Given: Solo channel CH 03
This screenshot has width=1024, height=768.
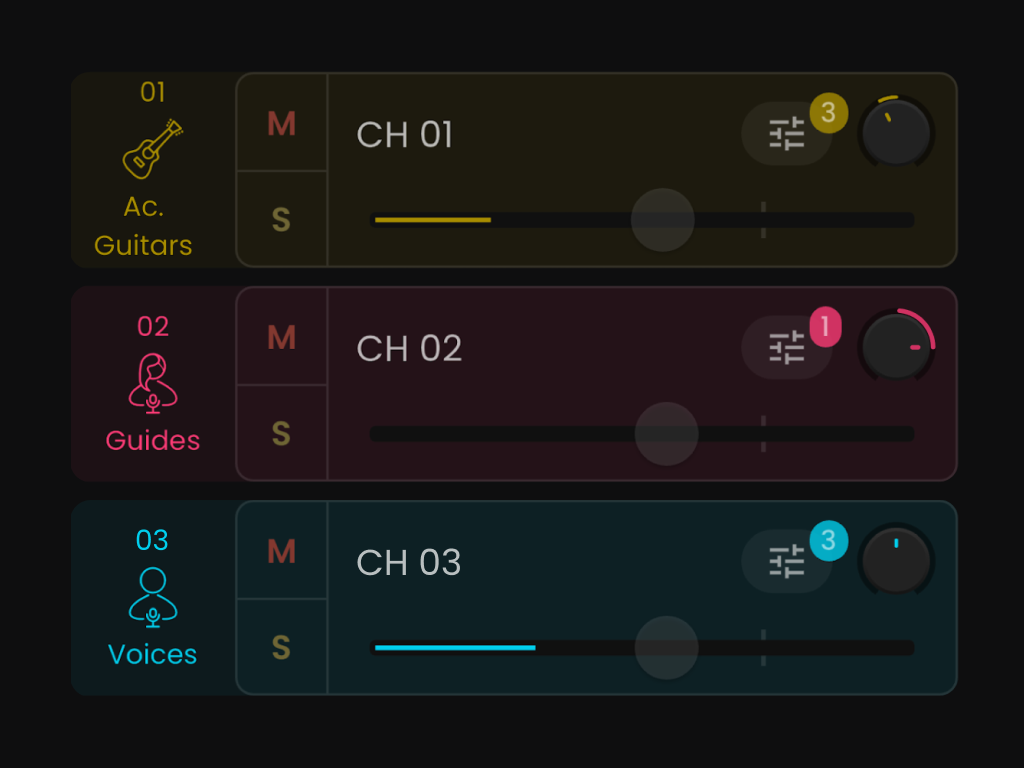Looking at the screenshot, I should pos(282,647).
